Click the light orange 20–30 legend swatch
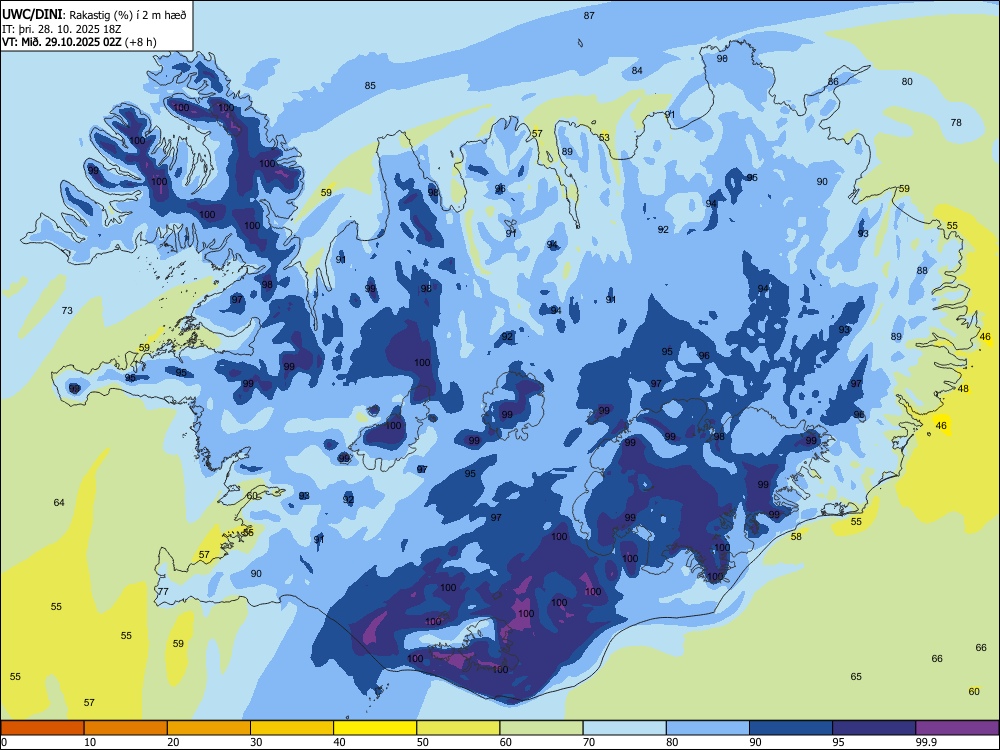 tap(209, 728)
